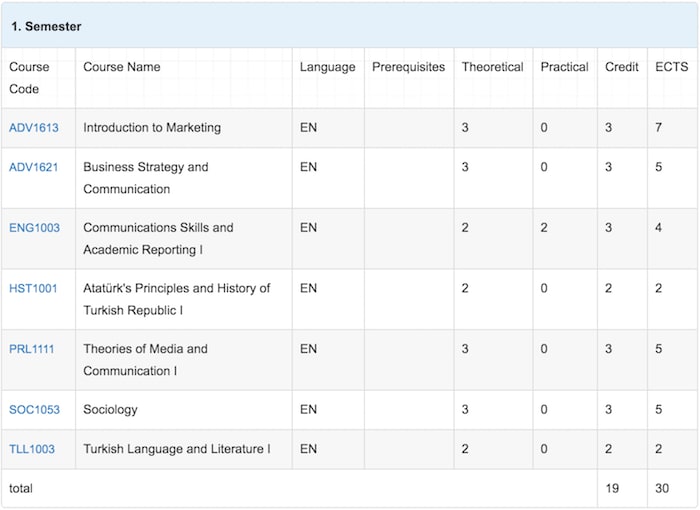The image size is (700, 510).
Task: Click the total credit value 19
Action: click(x=612, y=488)
